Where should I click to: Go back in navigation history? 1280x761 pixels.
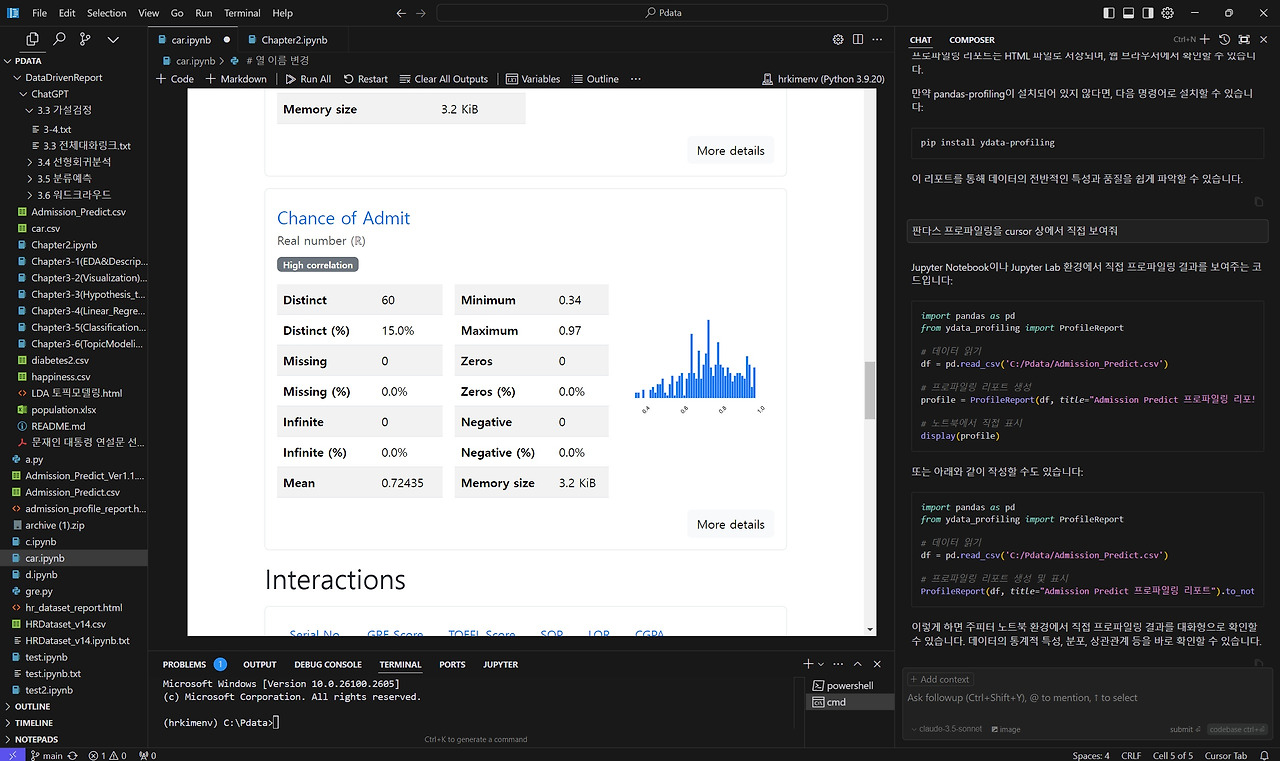[401, 13]
